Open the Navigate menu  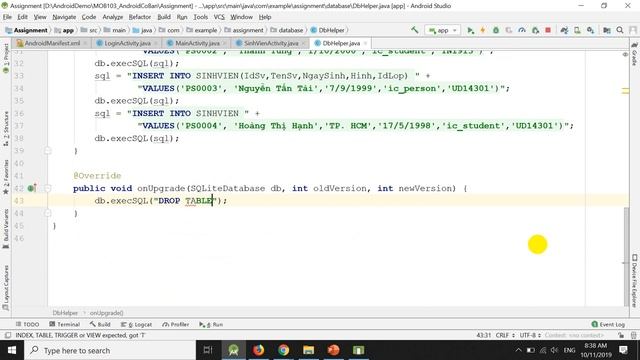(64, 17)
